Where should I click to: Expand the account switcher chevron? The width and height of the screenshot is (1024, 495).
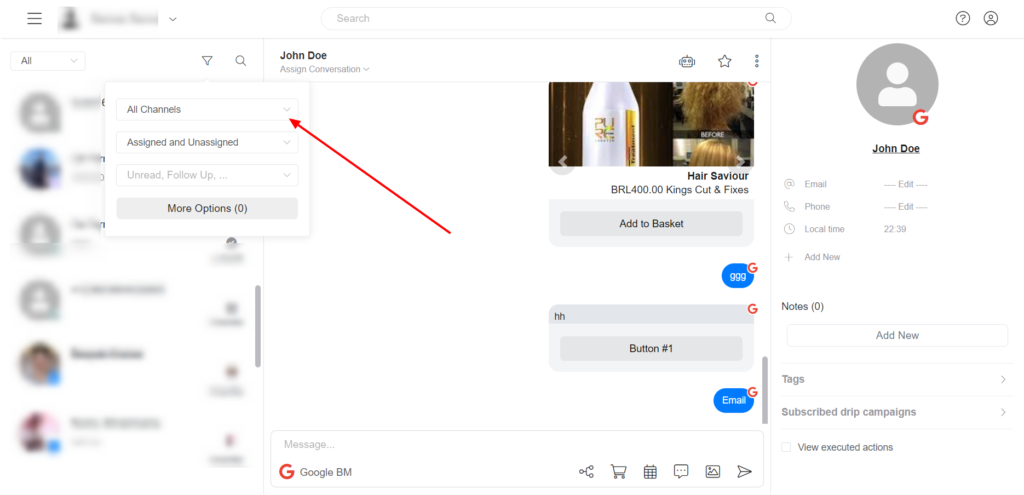pyautogui.click(x=172, y=19)
